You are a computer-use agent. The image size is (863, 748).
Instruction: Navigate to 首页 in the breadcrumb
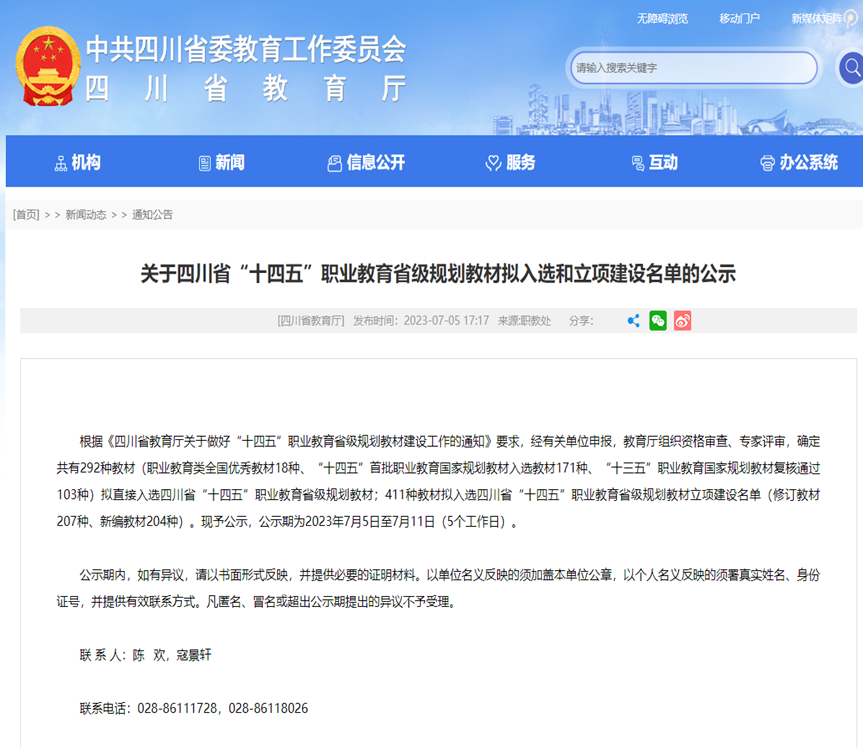26,215
